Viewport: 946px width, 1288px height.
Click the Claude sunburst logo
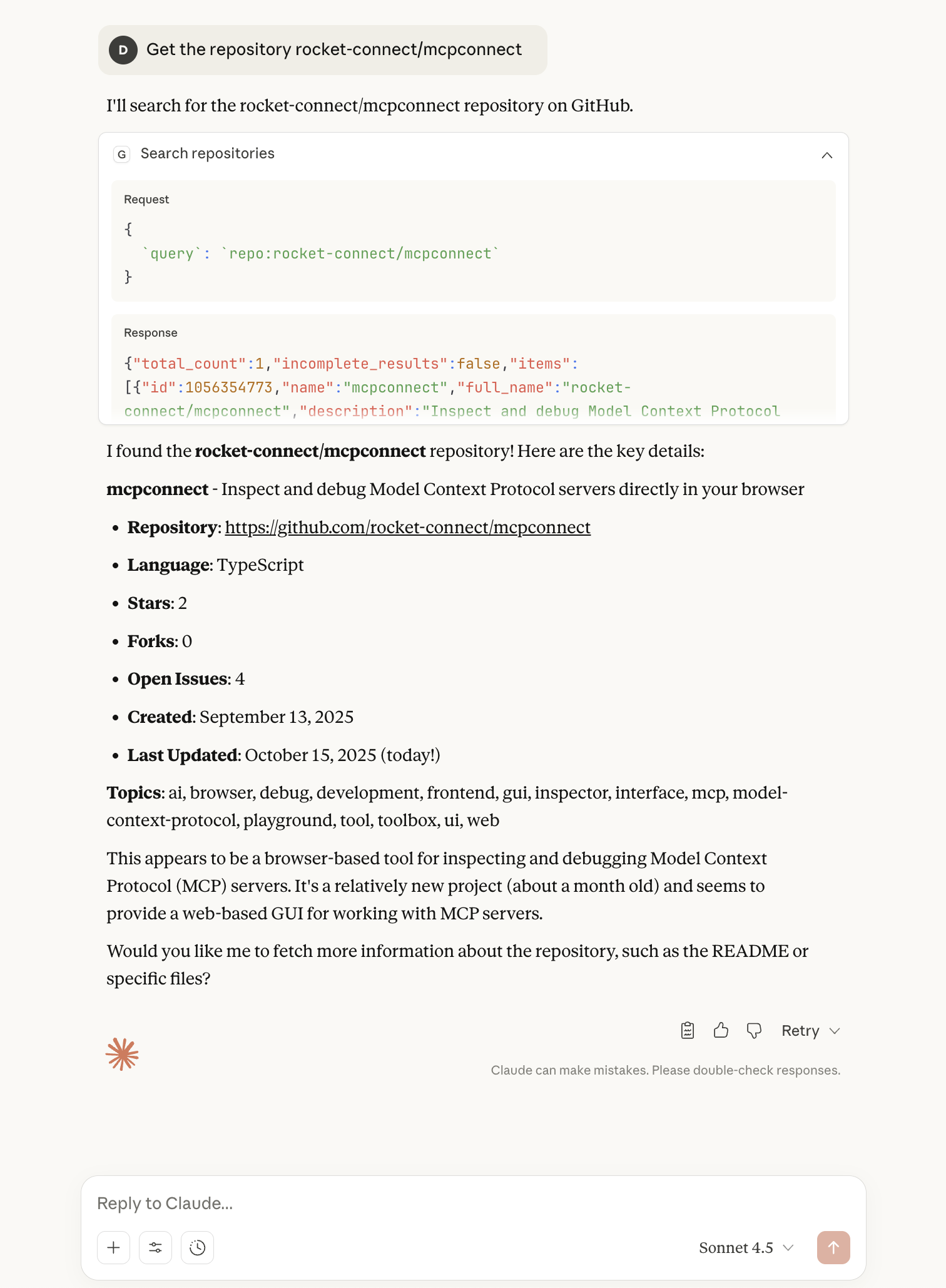click(123, 1053)
